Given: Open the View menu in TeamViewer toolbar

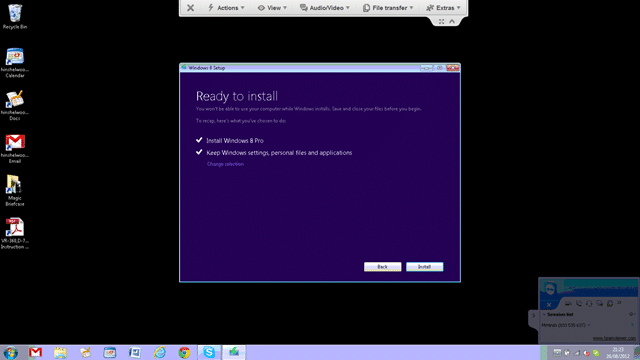Looking at the screenshot, I should pos(272,8).
